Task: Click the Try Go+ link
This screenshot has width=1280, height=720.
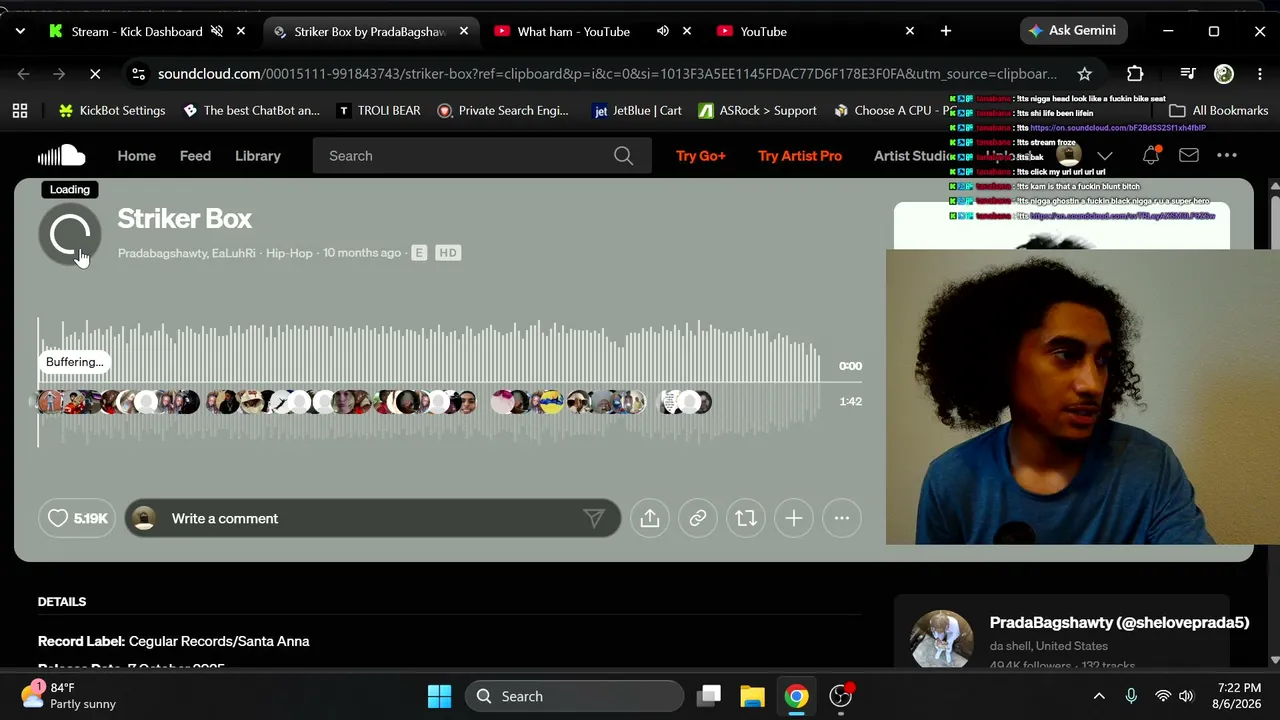Action: 701,156
